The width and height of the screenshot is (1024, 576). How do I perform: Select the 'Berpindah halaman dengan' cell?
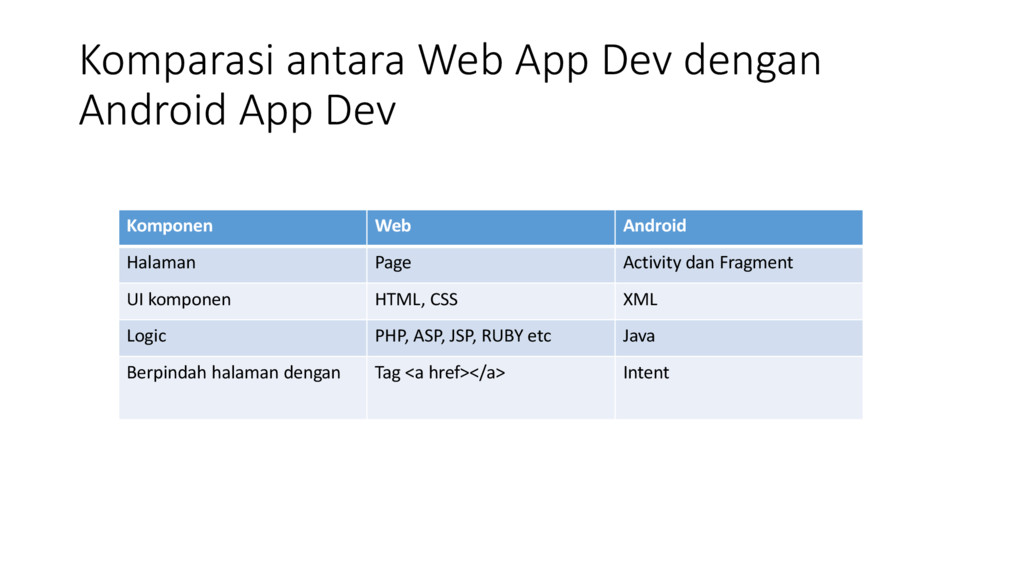point(243,387)
